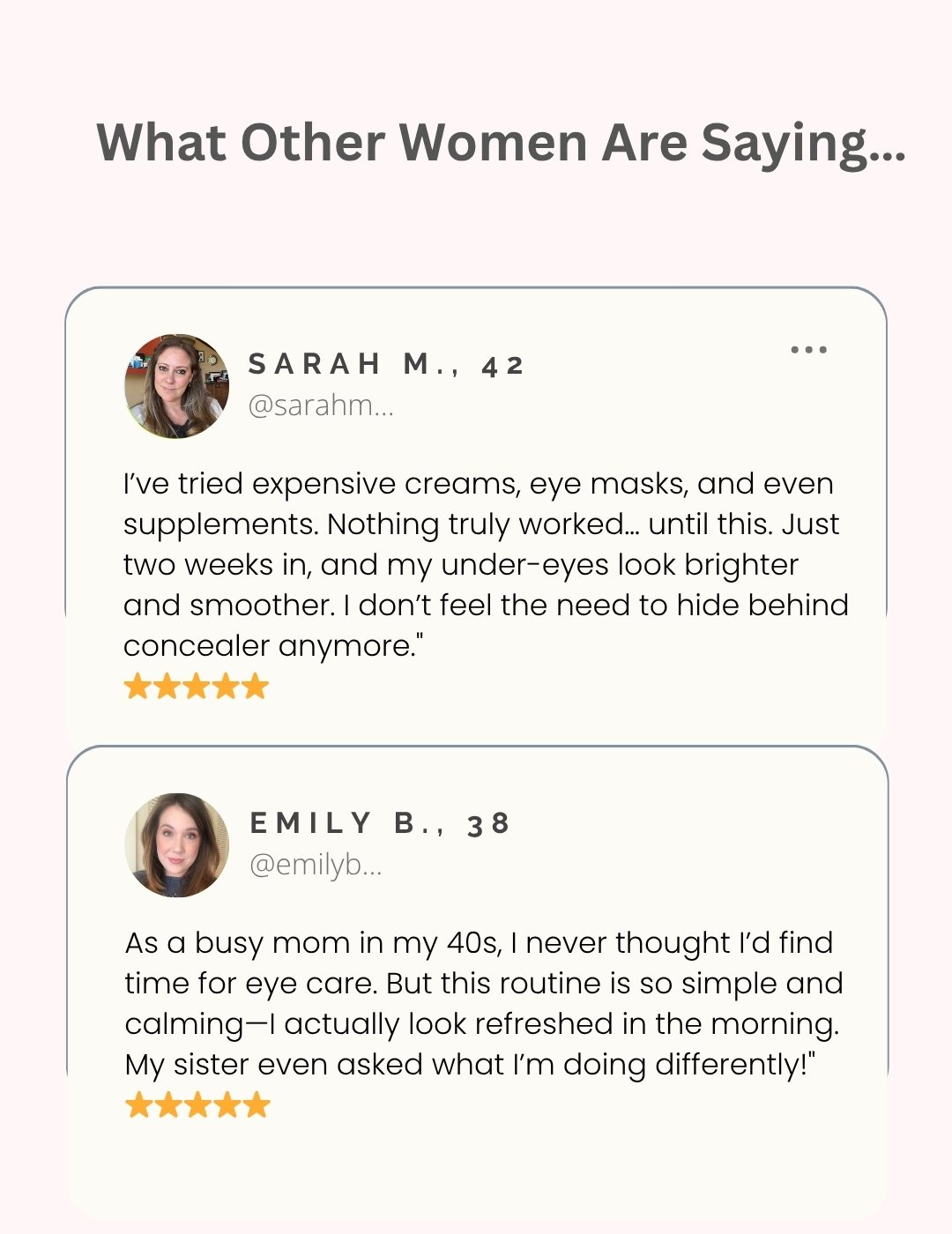
Task: Select the name EMILY B., 38
Action: tap(380, 823)
